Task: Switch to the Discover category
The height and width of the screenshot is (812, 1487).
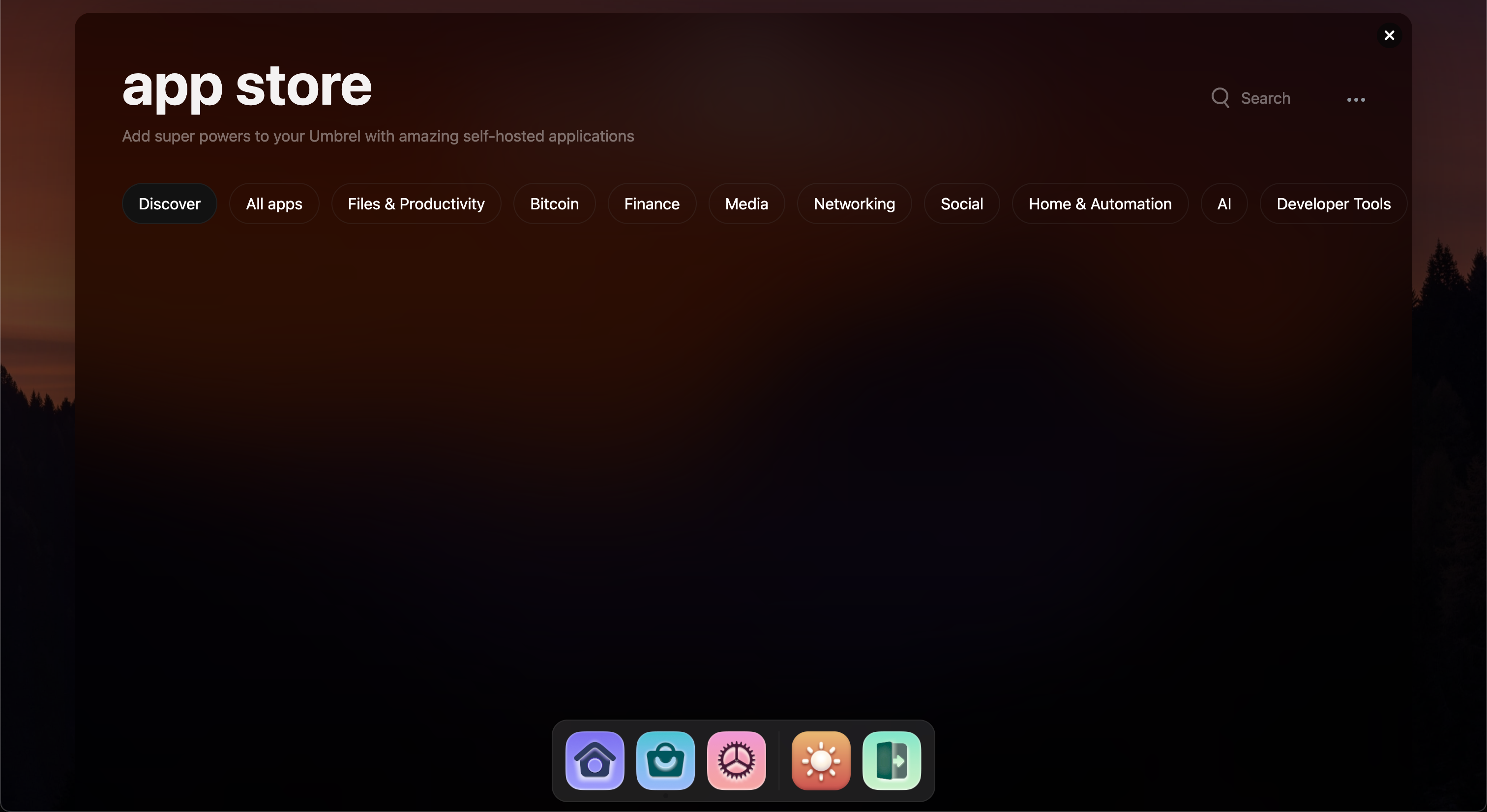Action: click(170, 203)
